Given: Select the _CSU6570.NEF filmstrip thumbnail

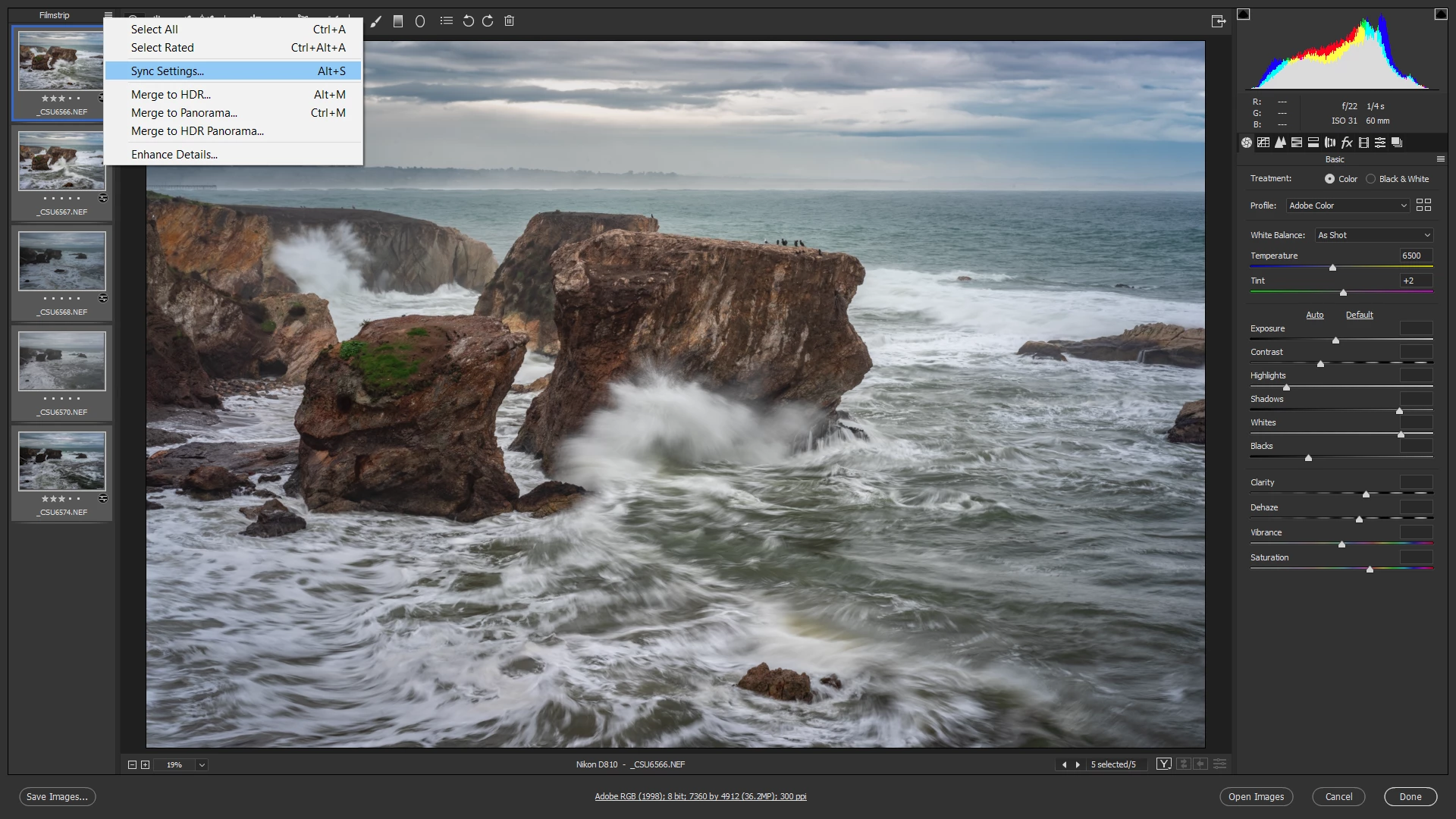Looking at the screenshot, I should tap(62, 362).
